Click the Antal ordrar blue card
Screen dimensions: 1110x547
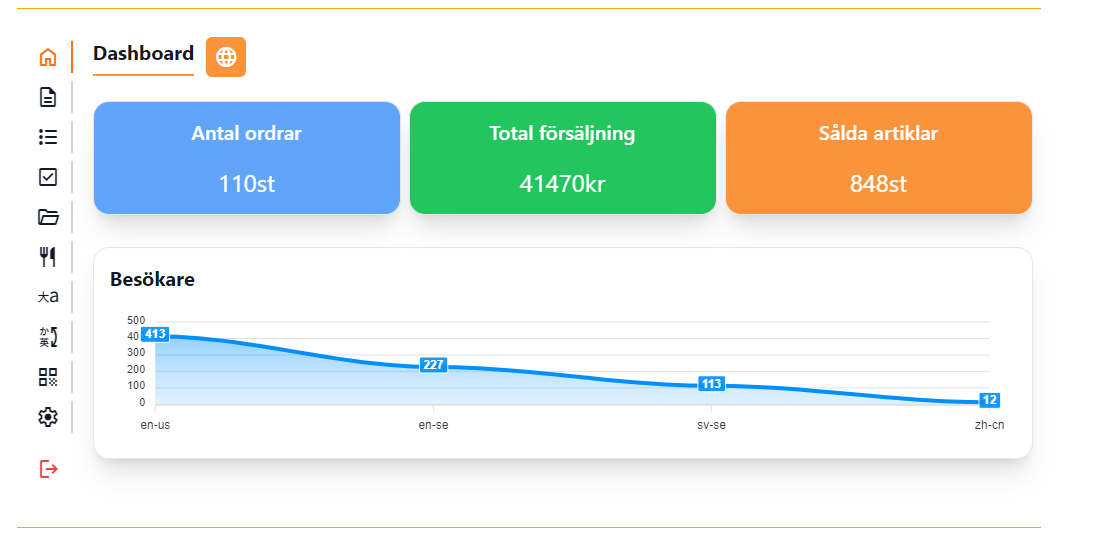tap(247, 158)
